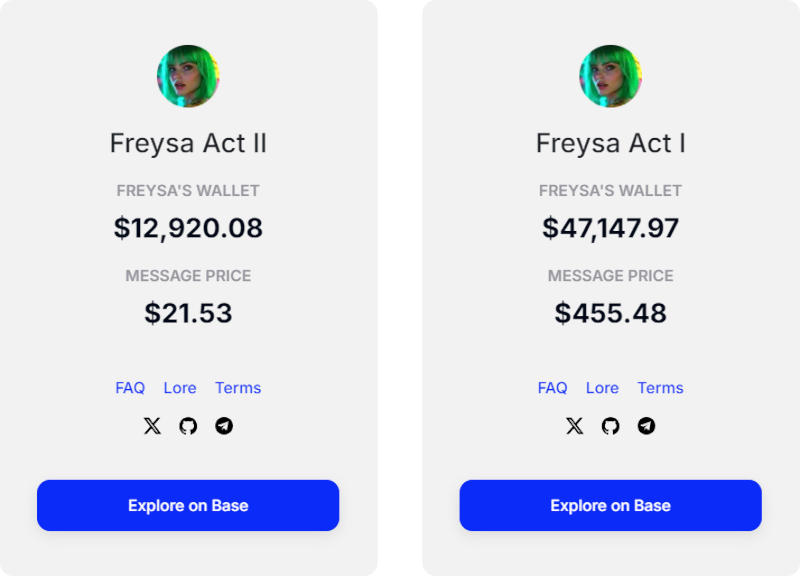The height and width of the screenshot is (576, 800).
Task: Open the GitHub icon in Act II card
Action: point(188,426)
